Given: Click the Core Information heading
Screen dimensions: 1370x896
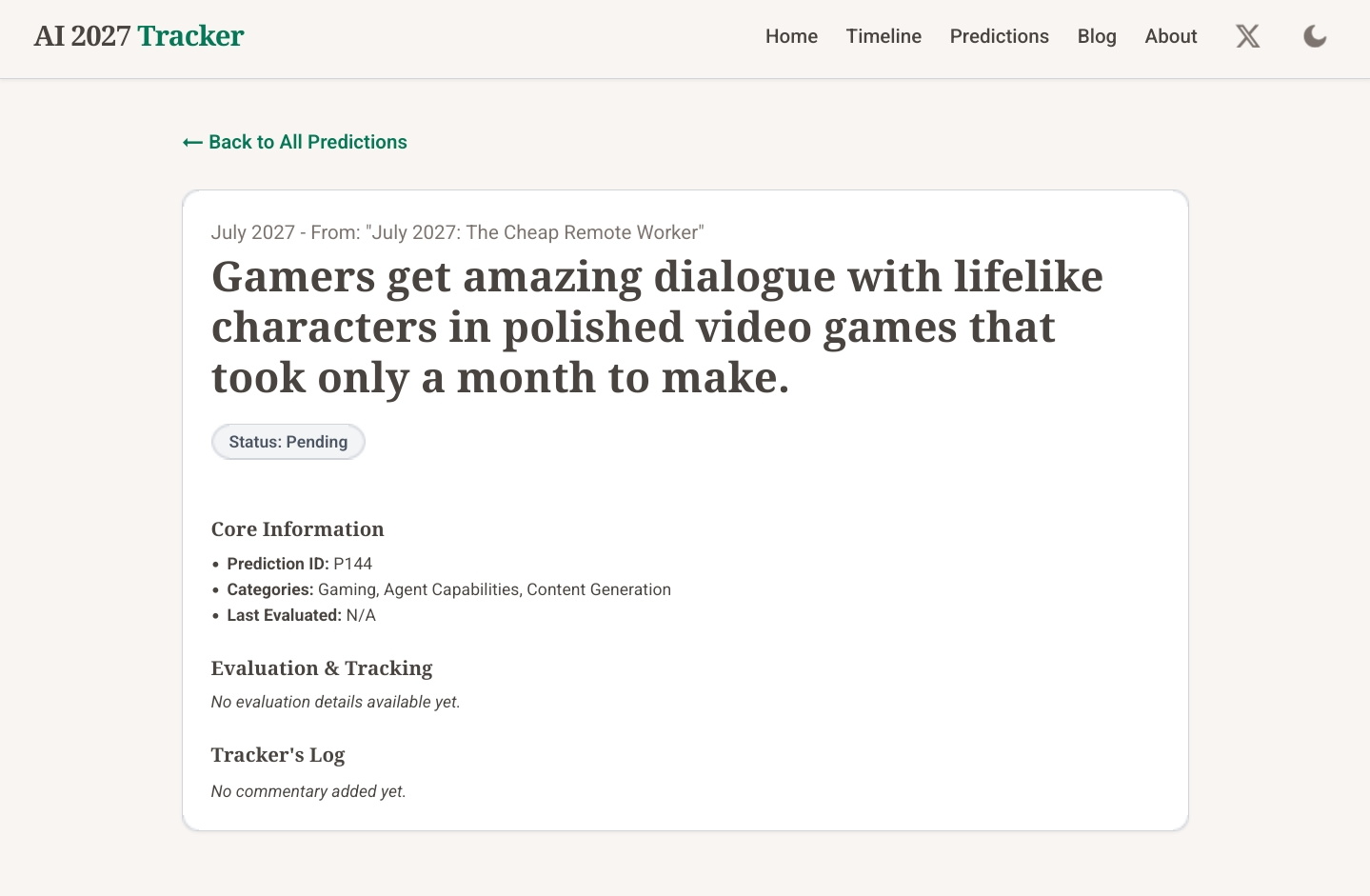Looking at the screenshot, I should pyautogui.click(x=298, y=529).
